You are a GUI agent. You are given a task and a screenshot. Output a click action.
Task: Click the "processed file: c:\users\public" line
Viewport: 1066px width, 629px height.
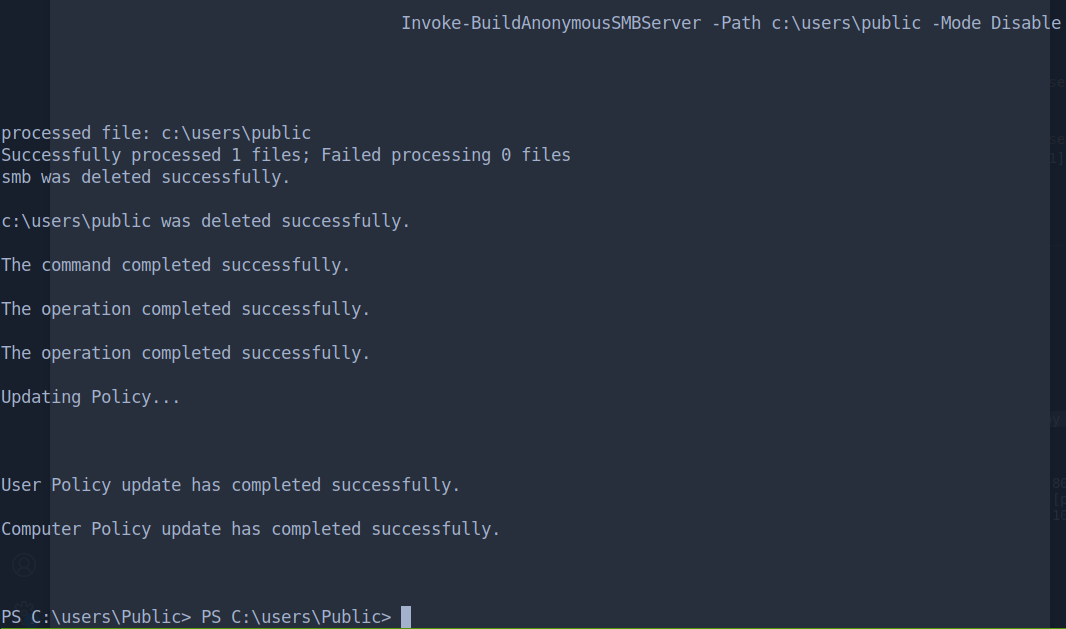coord(156,133)
